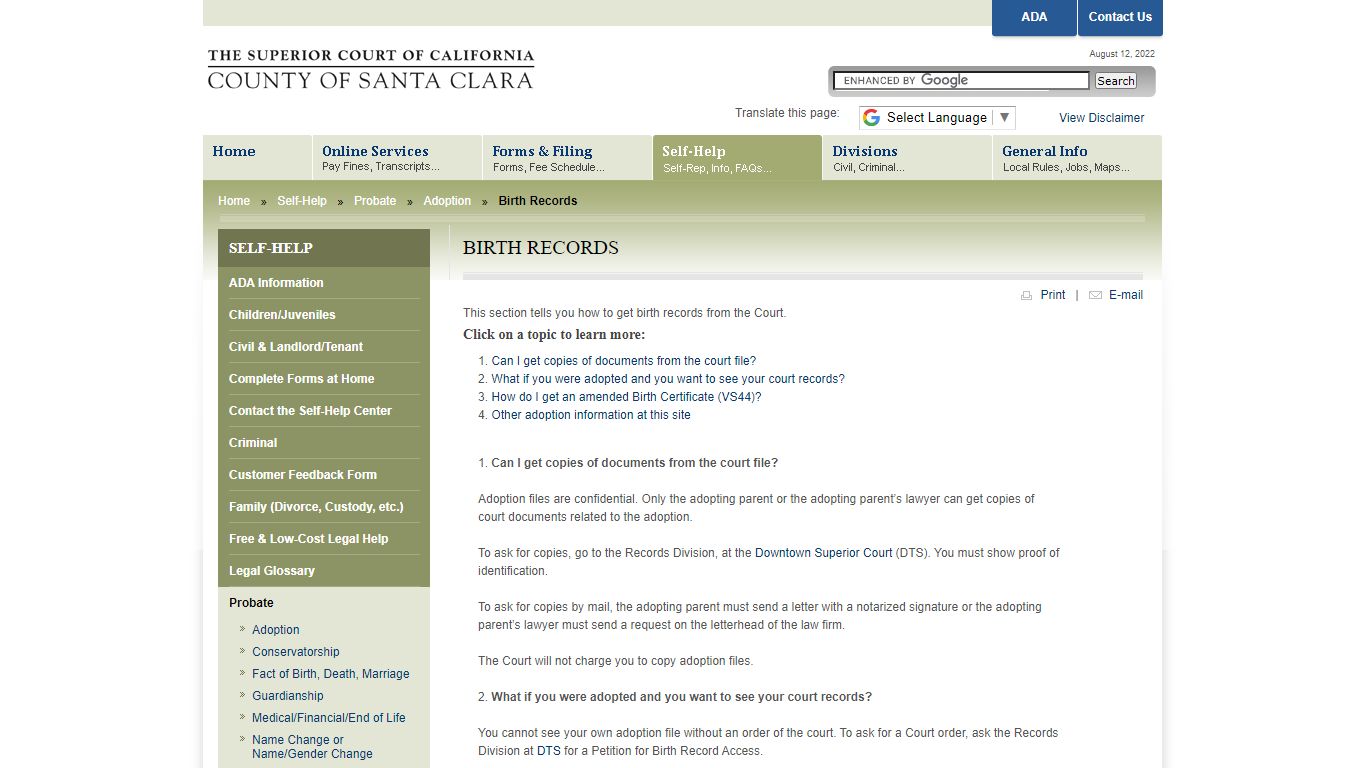The height and width of the screenshot is (768, 1366).
Task: Click the Probate sidebar heading
Action: 251,603
